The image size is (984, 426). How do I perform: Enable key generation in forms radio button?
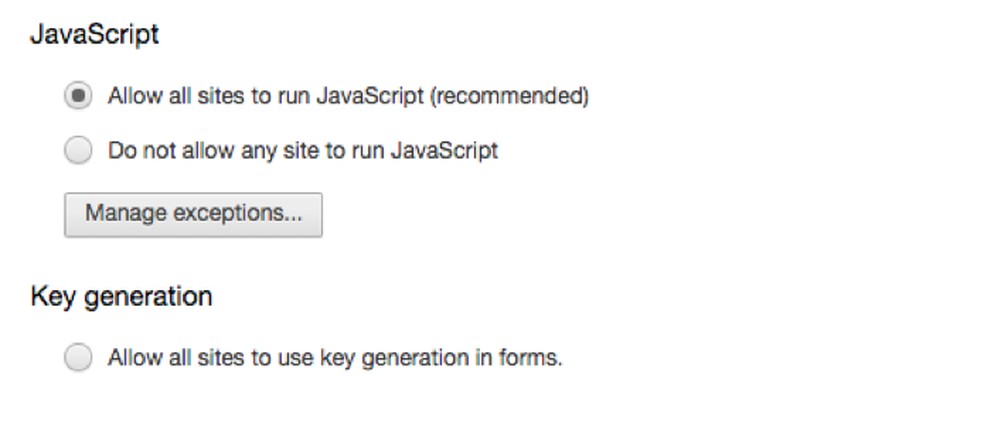(x=77, y=357)
